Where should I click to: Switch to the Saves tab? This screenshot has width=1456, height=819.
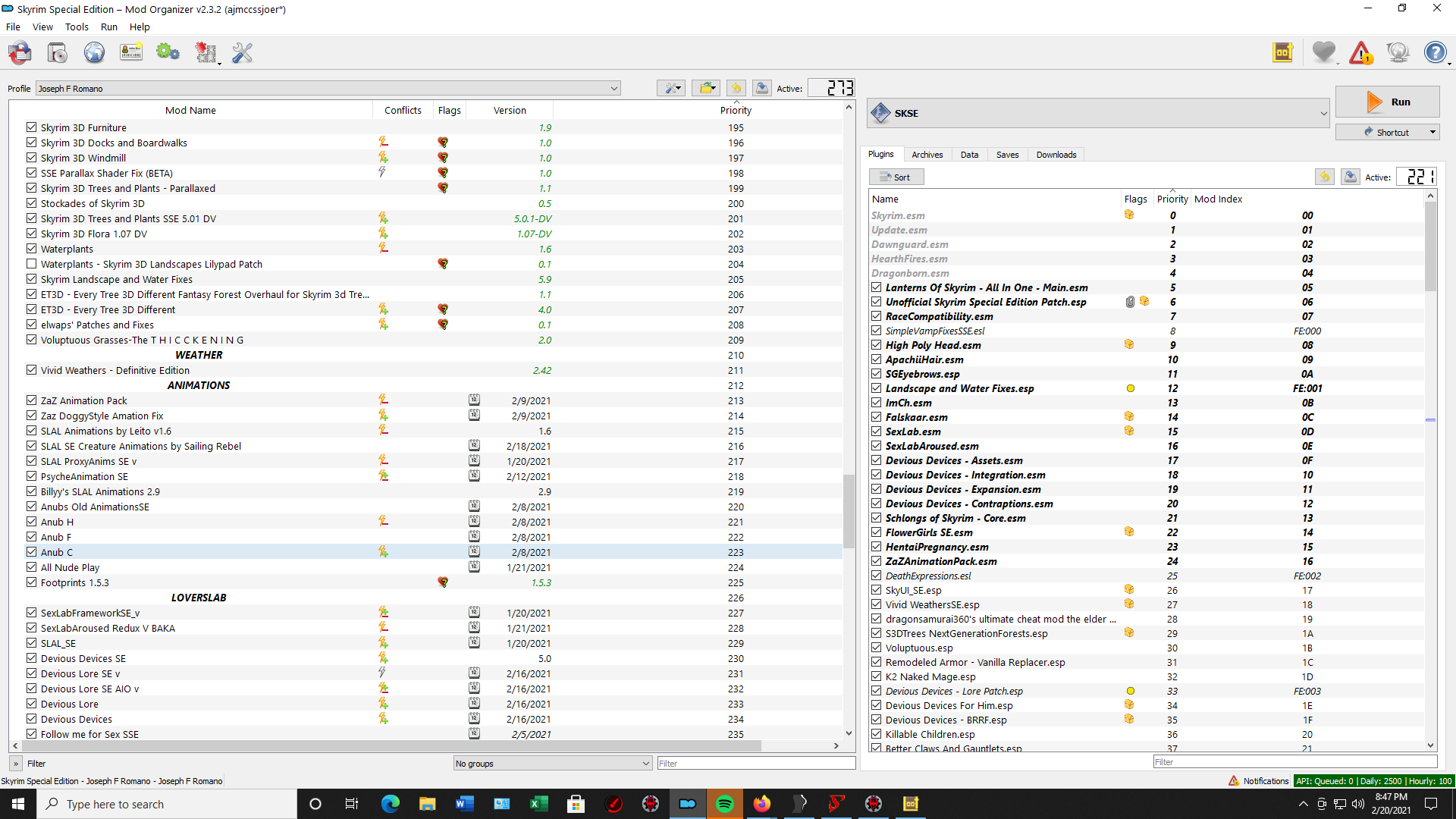tap(1007, 155)
